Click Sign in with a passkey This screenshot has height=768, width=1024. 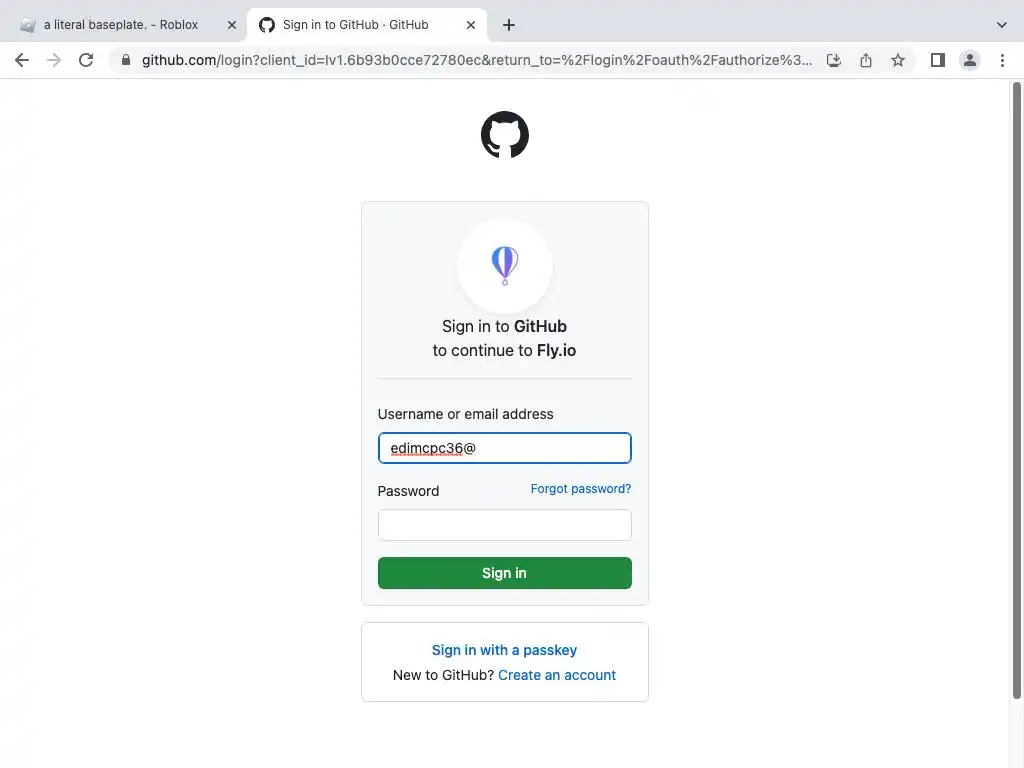(504, 650)
